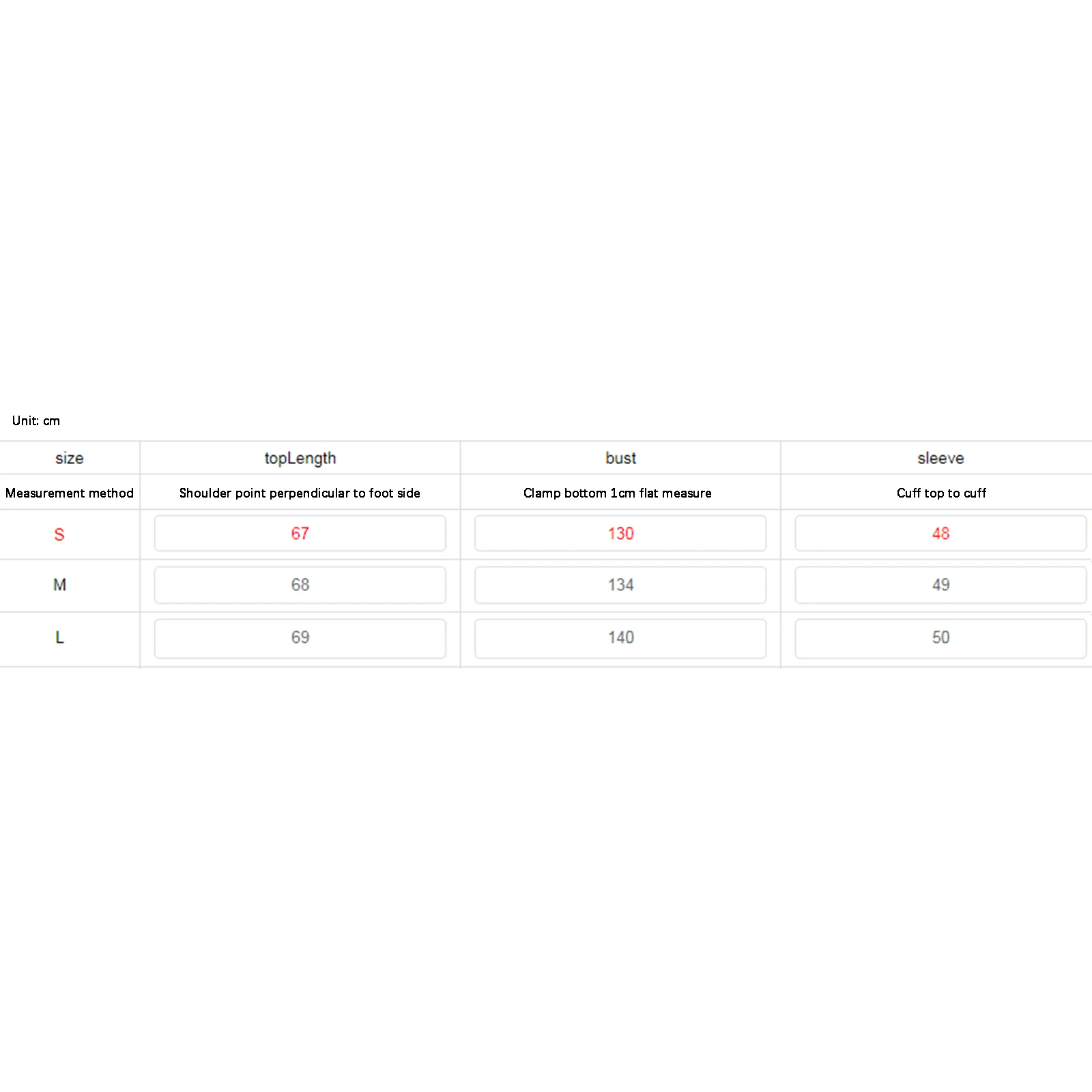Click the size column header
Screen dimensions: 1092x1092
[70, 458]
